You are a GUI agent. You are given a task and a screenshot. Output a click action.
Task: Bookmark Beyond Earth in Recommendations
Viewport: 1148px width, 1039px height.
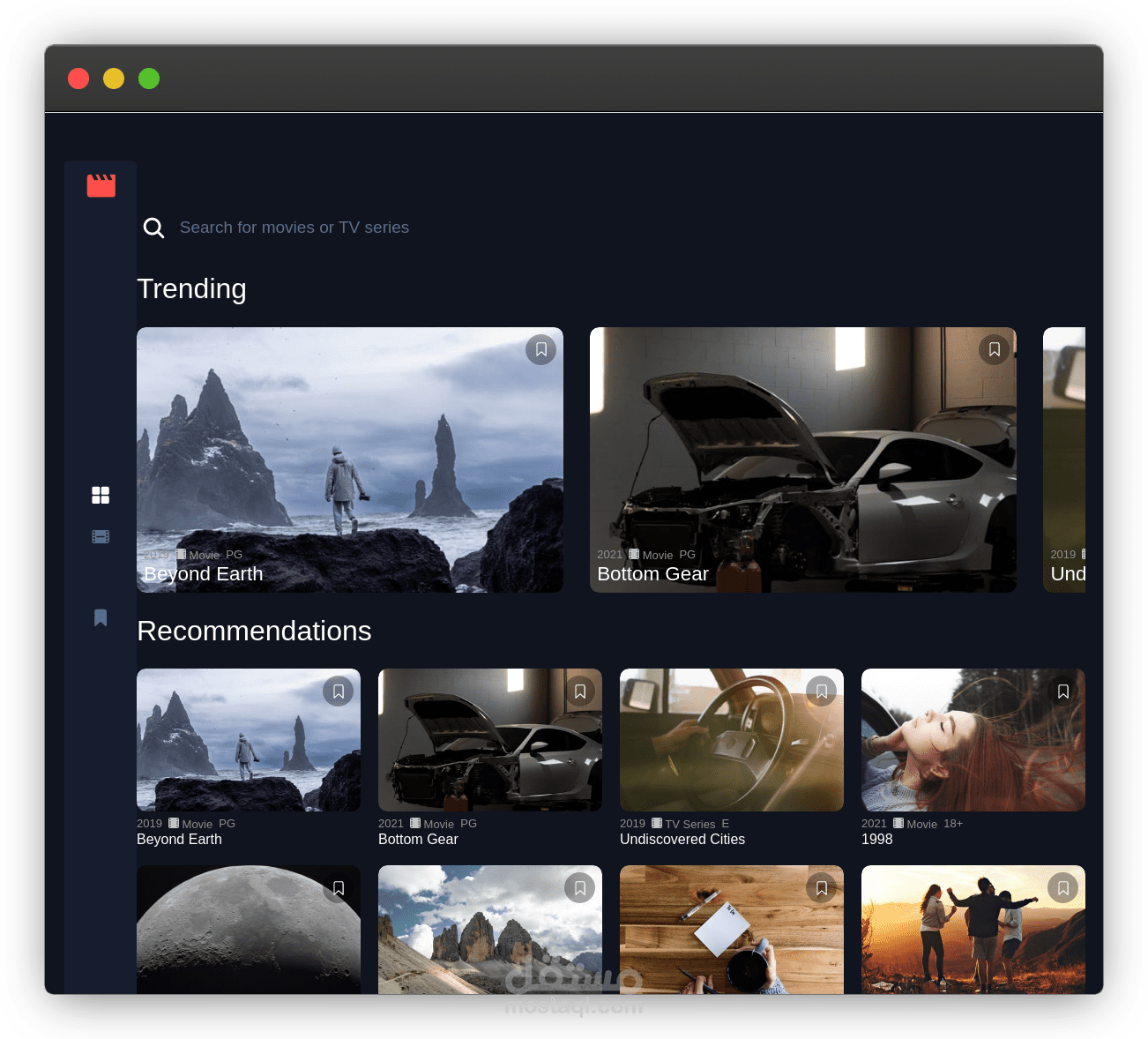pos(339,691)
